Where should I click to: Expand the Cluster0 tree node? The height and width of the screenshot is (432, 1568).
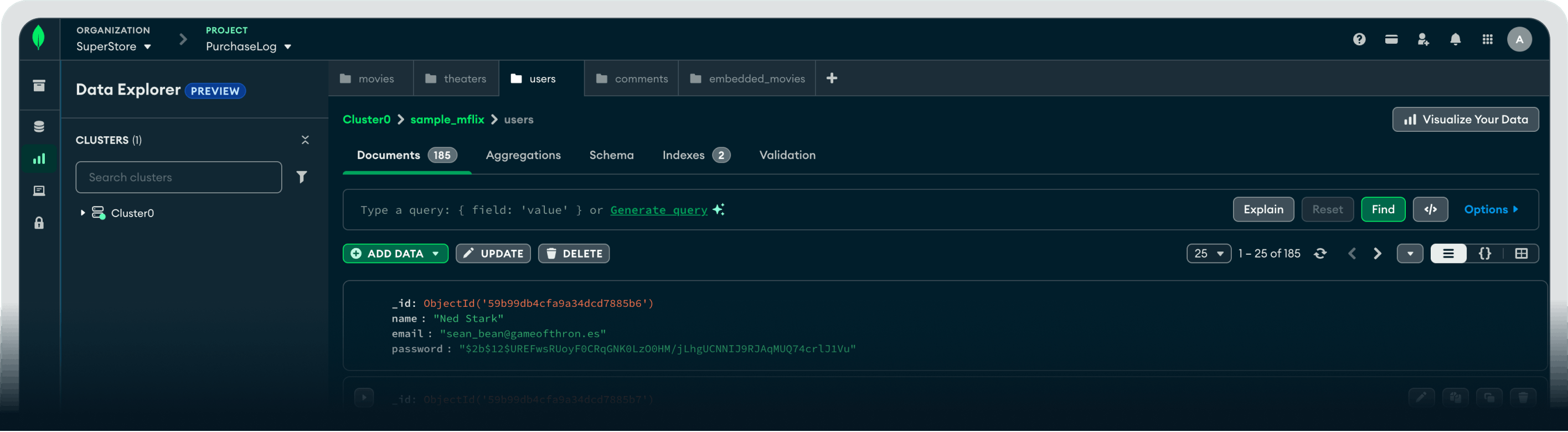[x=83, y=213]
